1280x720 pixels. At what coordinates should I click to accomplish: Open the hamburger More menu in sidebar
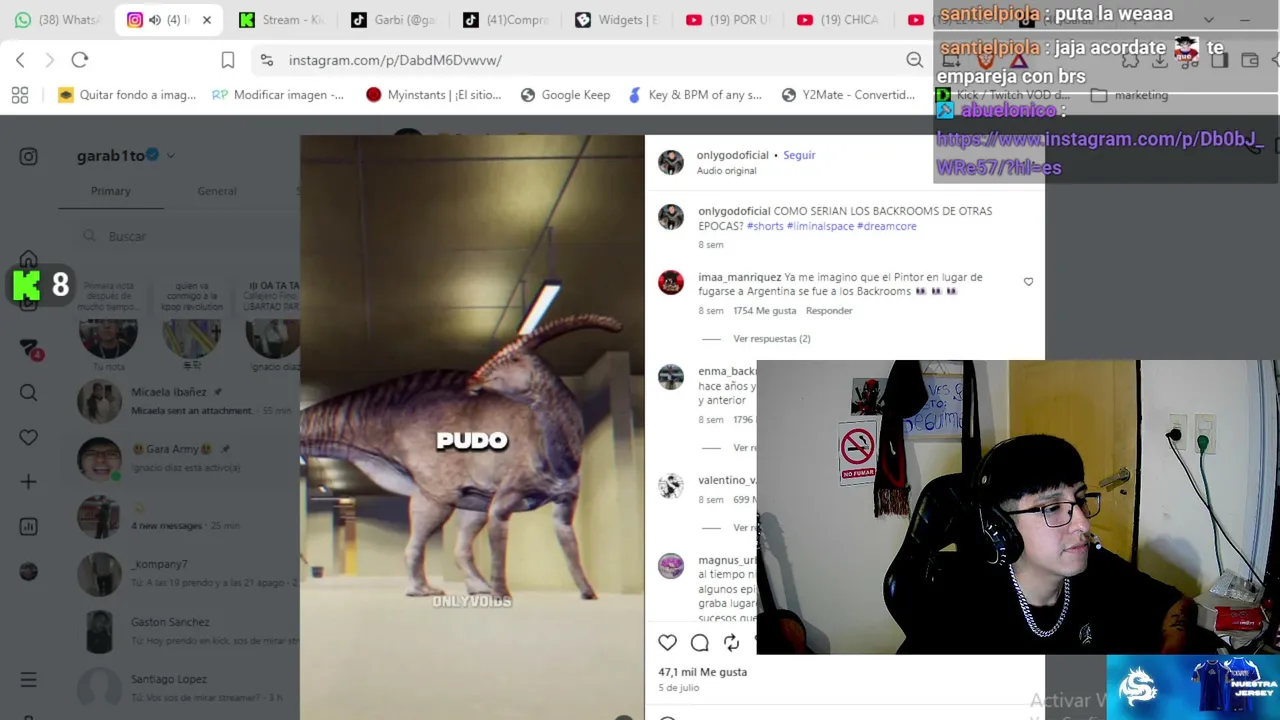click(28, 680)
